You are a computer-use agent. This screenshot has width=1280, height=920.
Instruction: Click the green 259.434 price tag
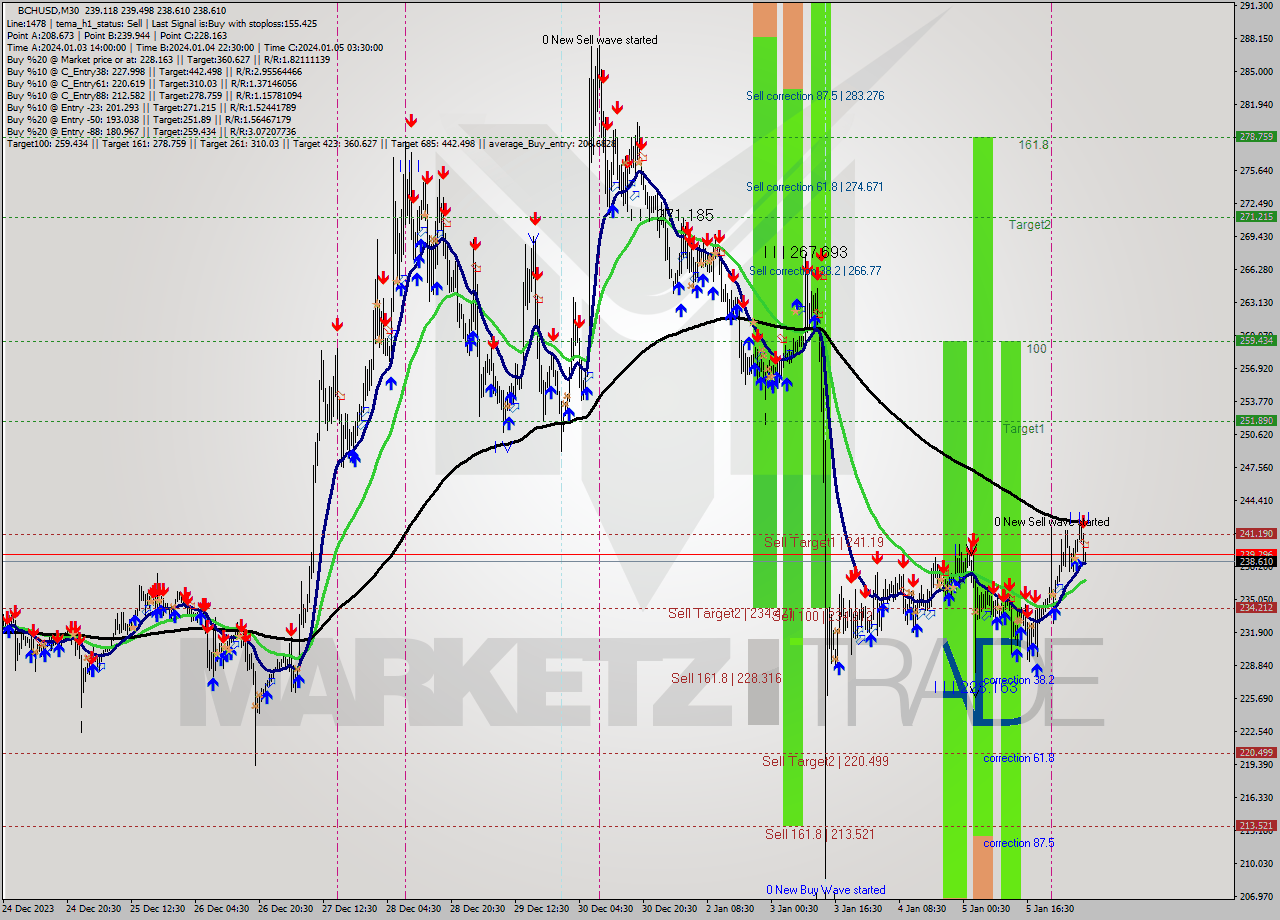click(1256, 340)
